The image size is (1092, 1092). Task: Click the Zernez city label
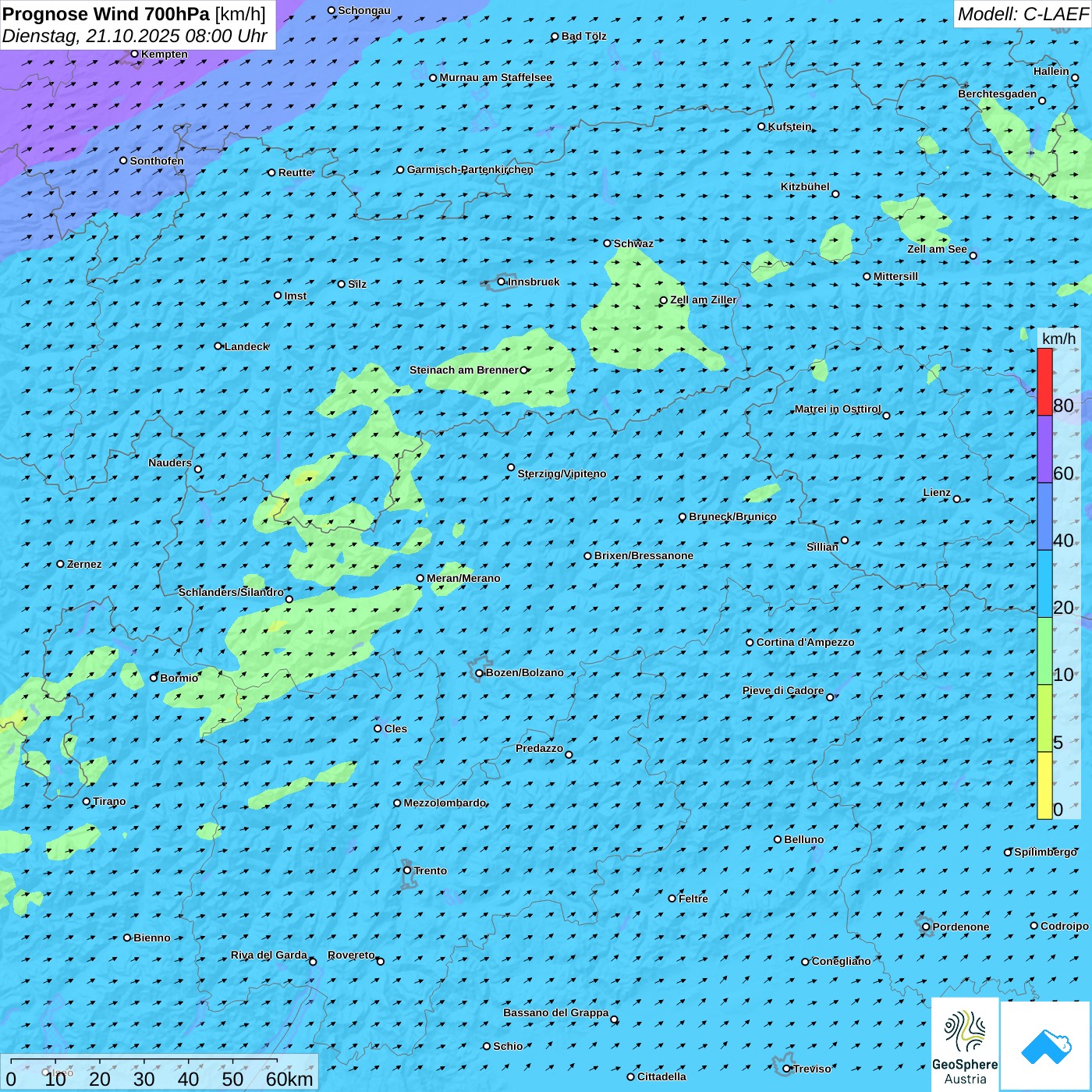pos(84,564)
